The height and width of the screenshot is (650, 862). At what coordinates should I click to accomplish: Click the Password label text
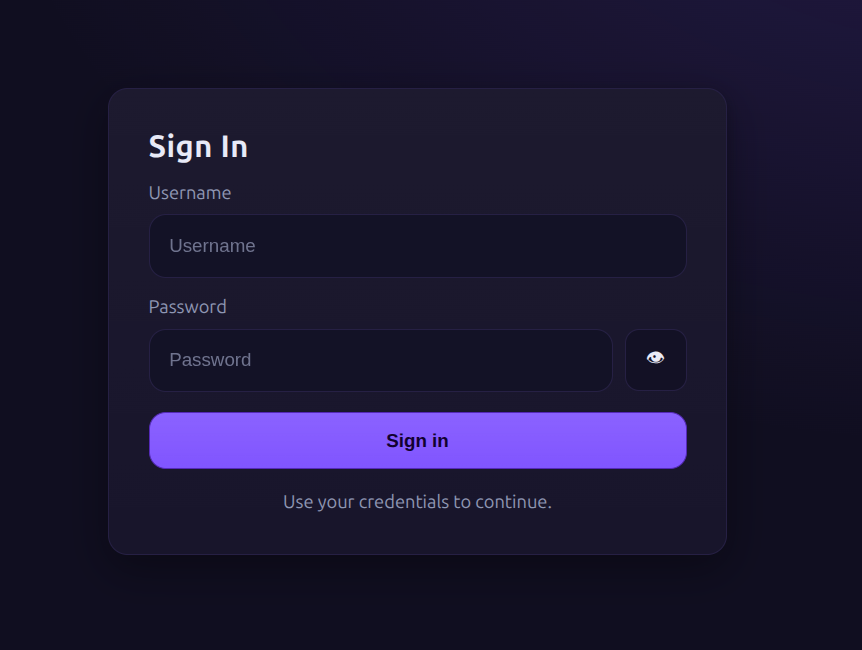tap(188, 307)
